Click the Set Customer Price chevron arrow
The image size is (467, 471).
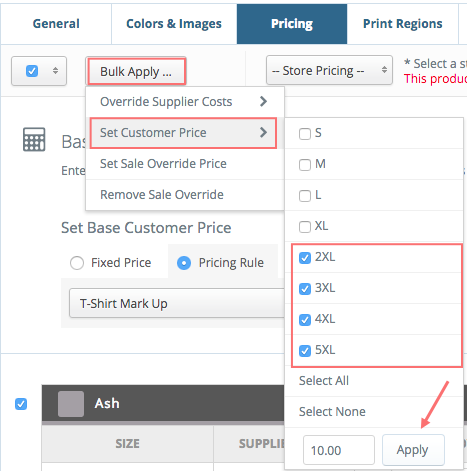(x=263, y=132)
